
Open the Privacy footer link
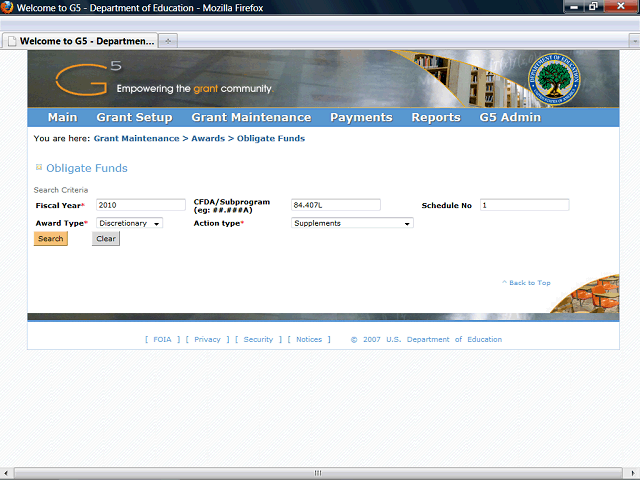207,339
